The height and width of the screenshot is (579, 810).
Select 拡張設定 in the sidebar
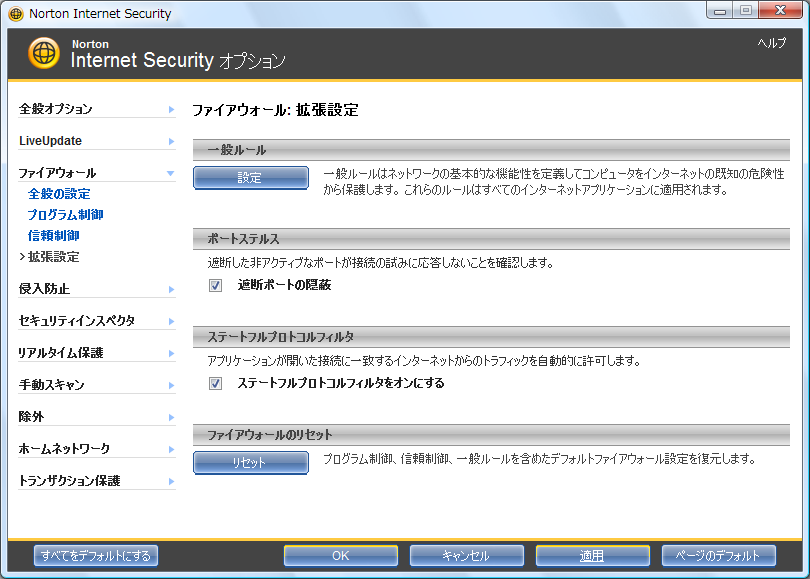[x=53, y=257]
